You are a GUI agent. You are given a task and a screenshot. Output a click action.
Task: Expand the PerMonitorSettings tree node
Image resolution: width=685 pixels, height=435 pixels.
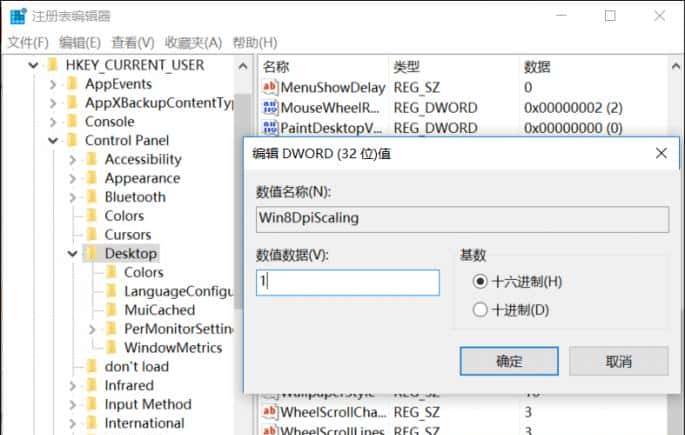click(92, 329)
